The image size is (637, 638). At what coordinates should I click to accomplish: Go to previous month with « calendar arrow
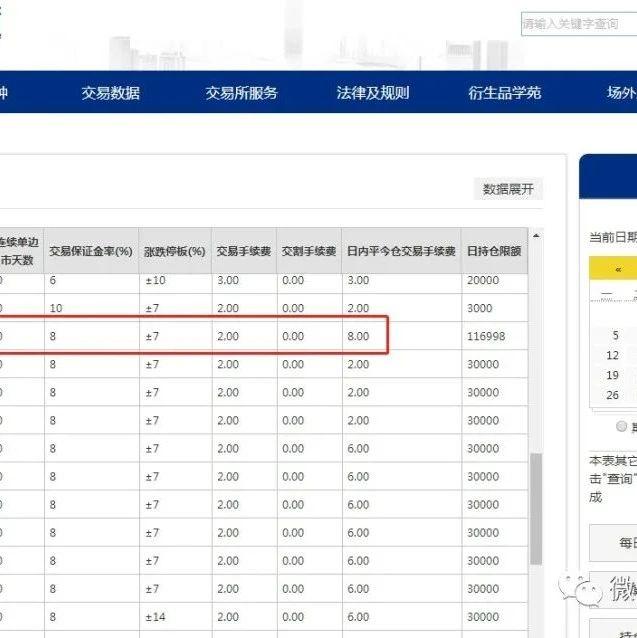[618, 270]
